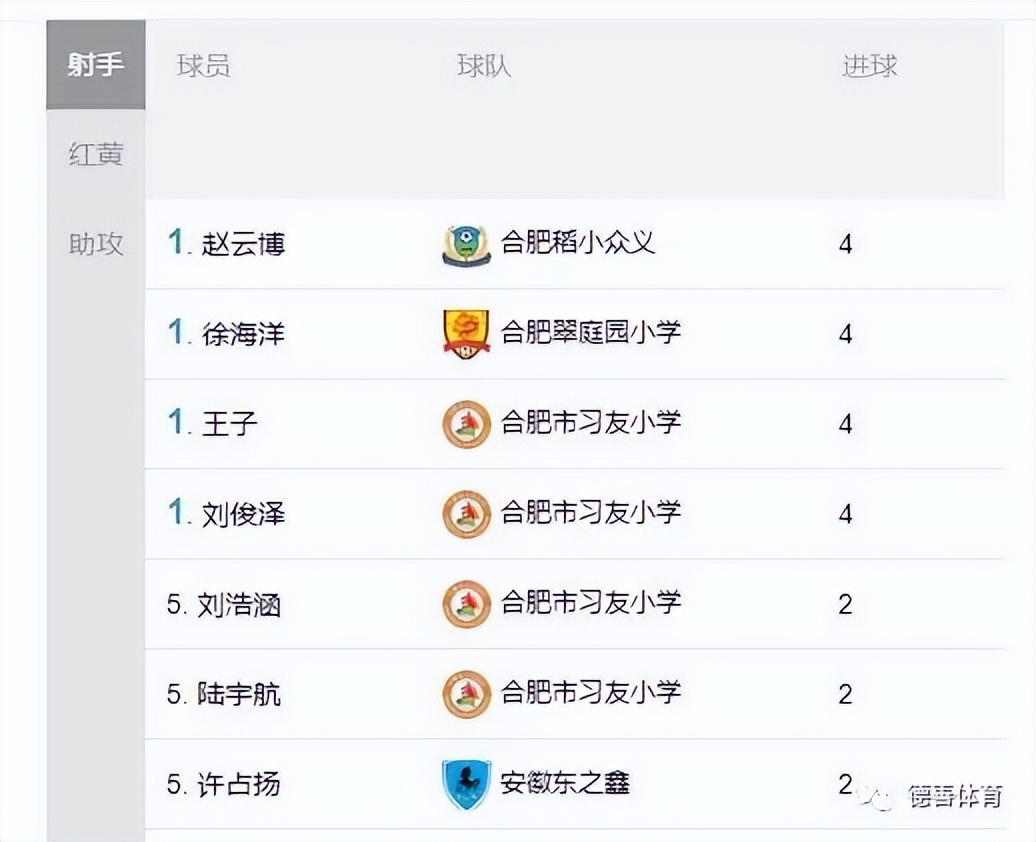1036x842 pixels.
Task: Click the 合肥翠庭园小学 team badge
Action: click(465, 333)
